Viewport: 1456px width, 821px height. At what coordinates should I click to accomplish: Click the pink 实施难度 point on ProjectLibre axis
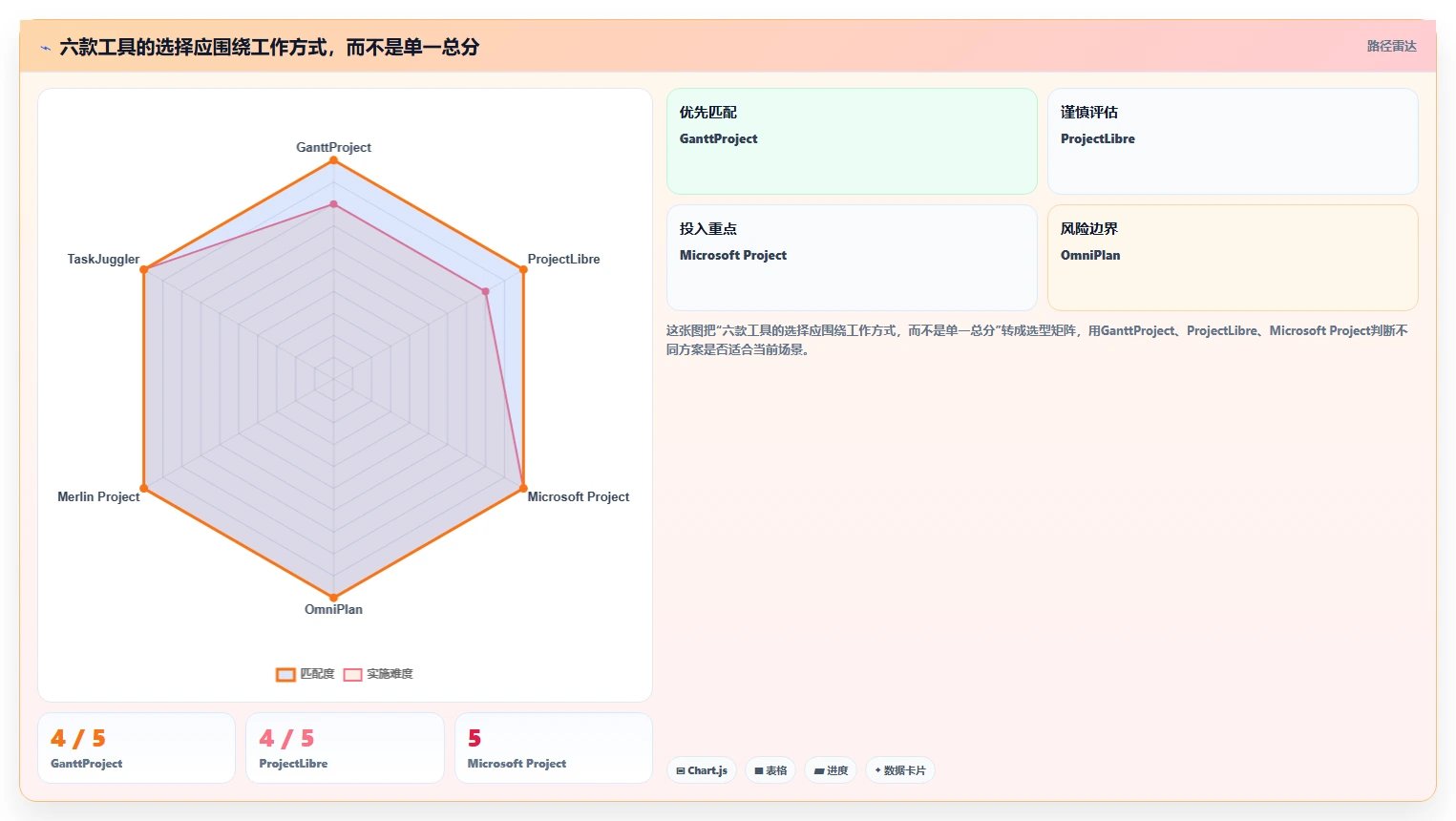(x=485, y=291)
